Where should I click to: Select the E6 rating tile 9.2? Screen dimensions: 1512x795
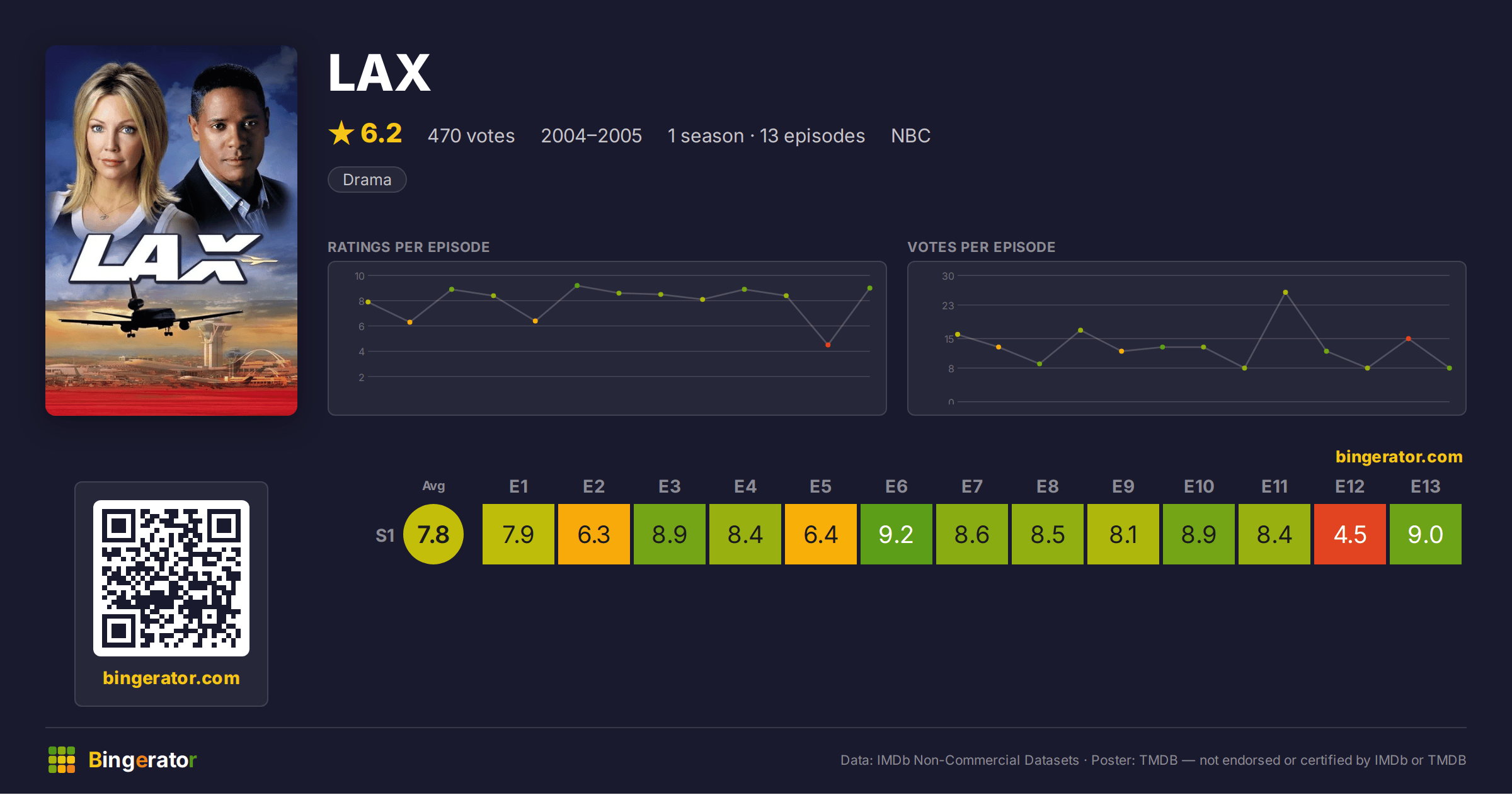point(896,534)
